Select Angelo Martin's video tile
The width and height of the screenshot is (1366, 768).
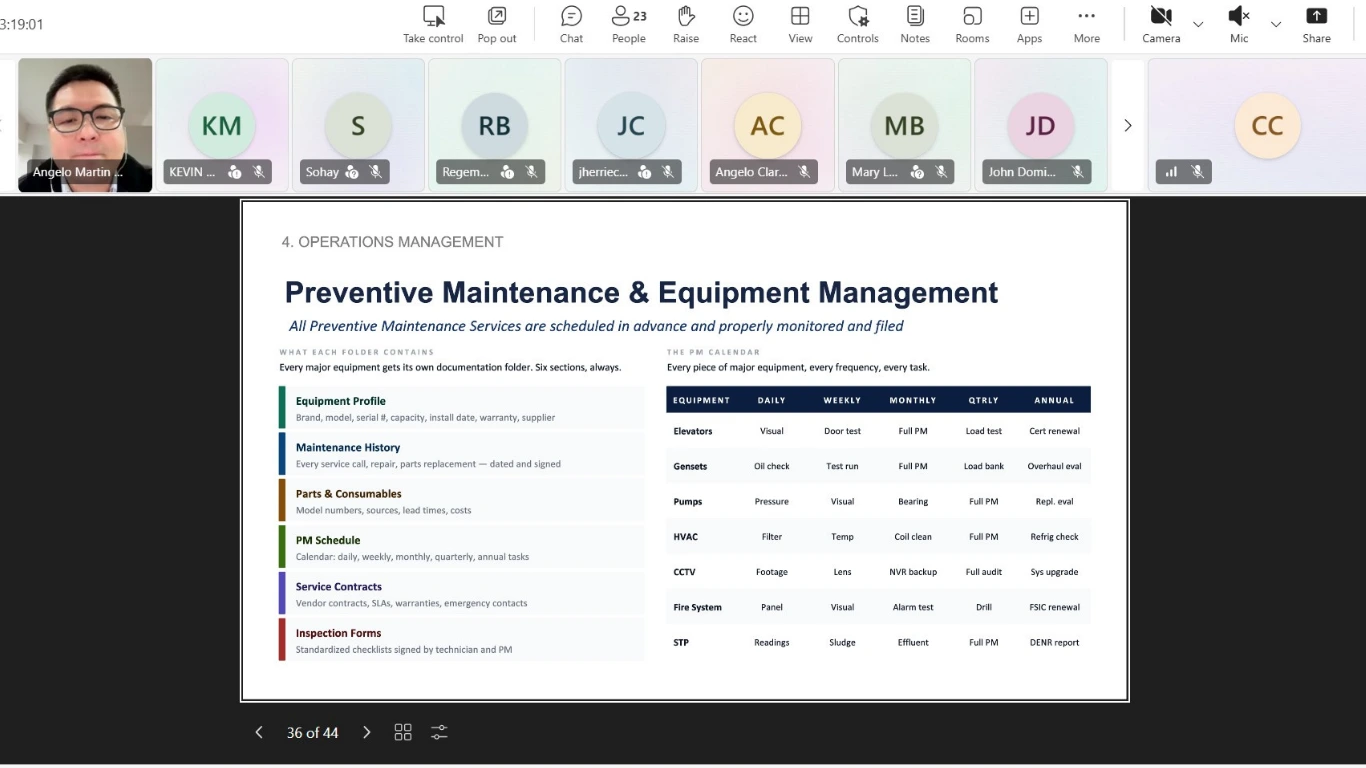[x=85, y=125]
